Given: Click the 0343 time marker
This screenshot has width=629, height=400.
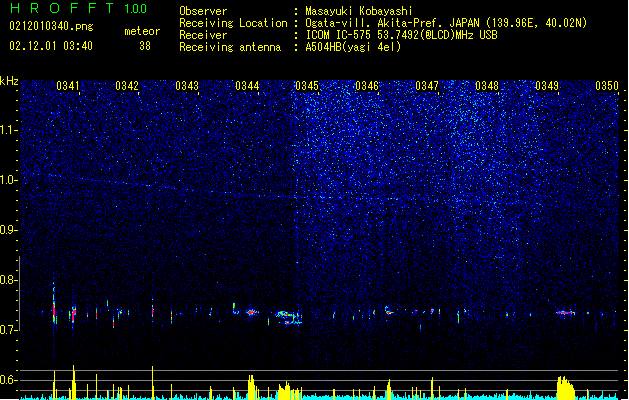Looking at the screenshot, I should tap(187, 86).
